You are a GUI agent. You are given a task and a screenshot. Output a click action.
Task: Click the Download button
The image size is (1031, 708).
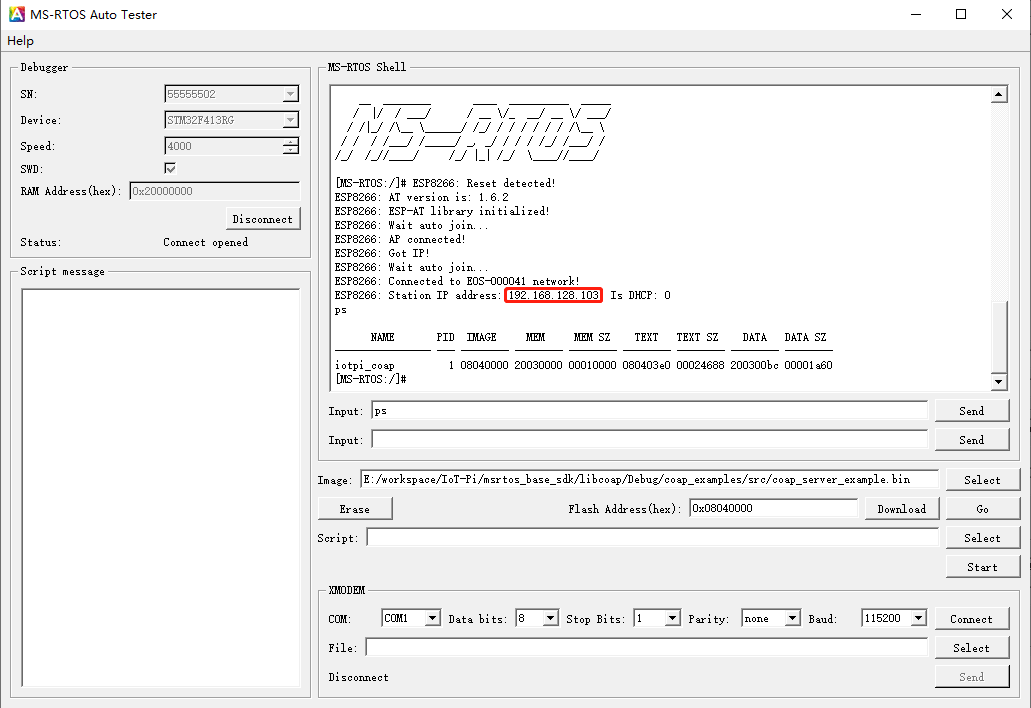[901, 509]
